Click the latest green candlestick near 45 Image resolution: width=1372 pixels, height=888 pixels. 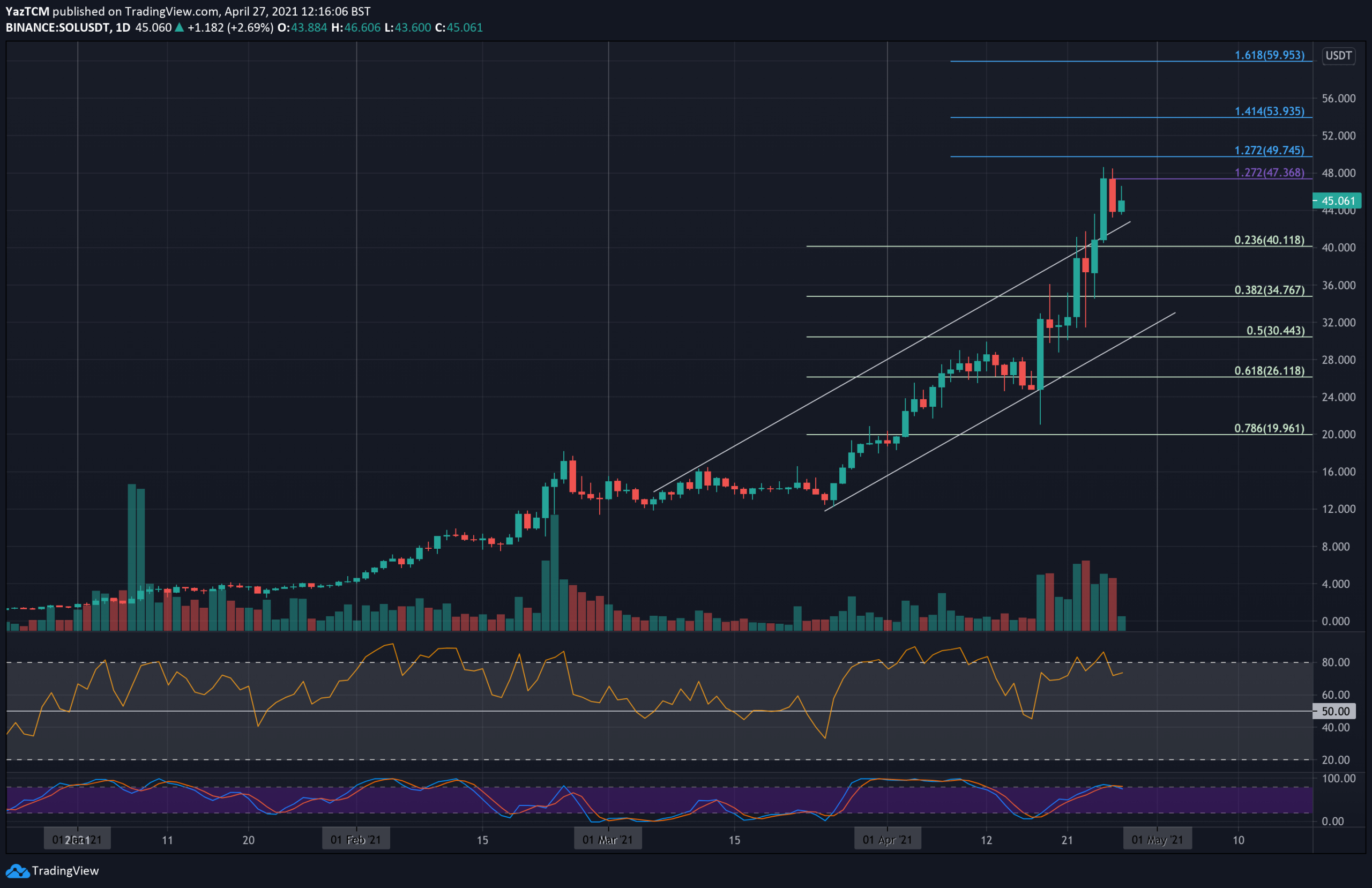point(1121,206)
